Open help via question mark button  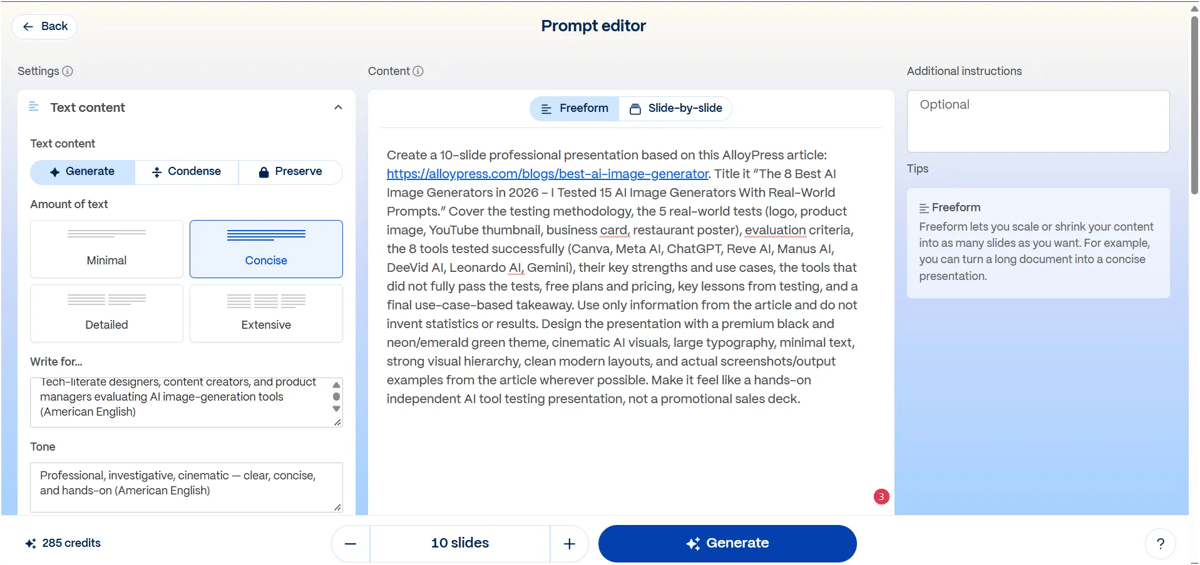pos(1160,544)
